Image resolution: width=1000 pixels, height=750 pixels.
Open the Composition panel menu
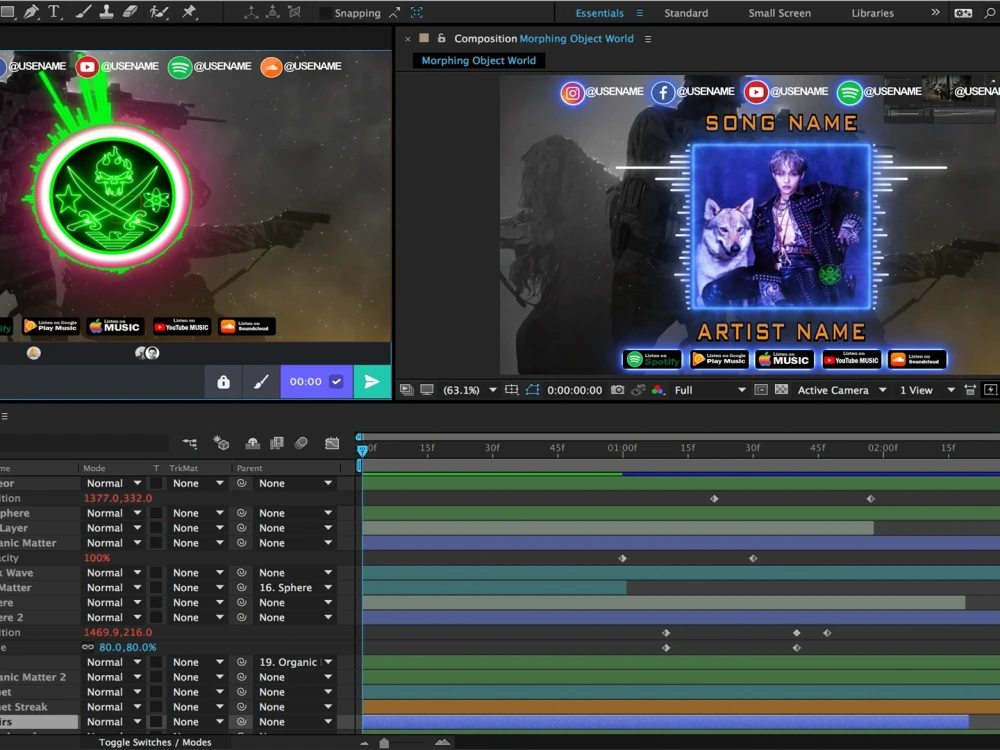(x=648, y=39)
